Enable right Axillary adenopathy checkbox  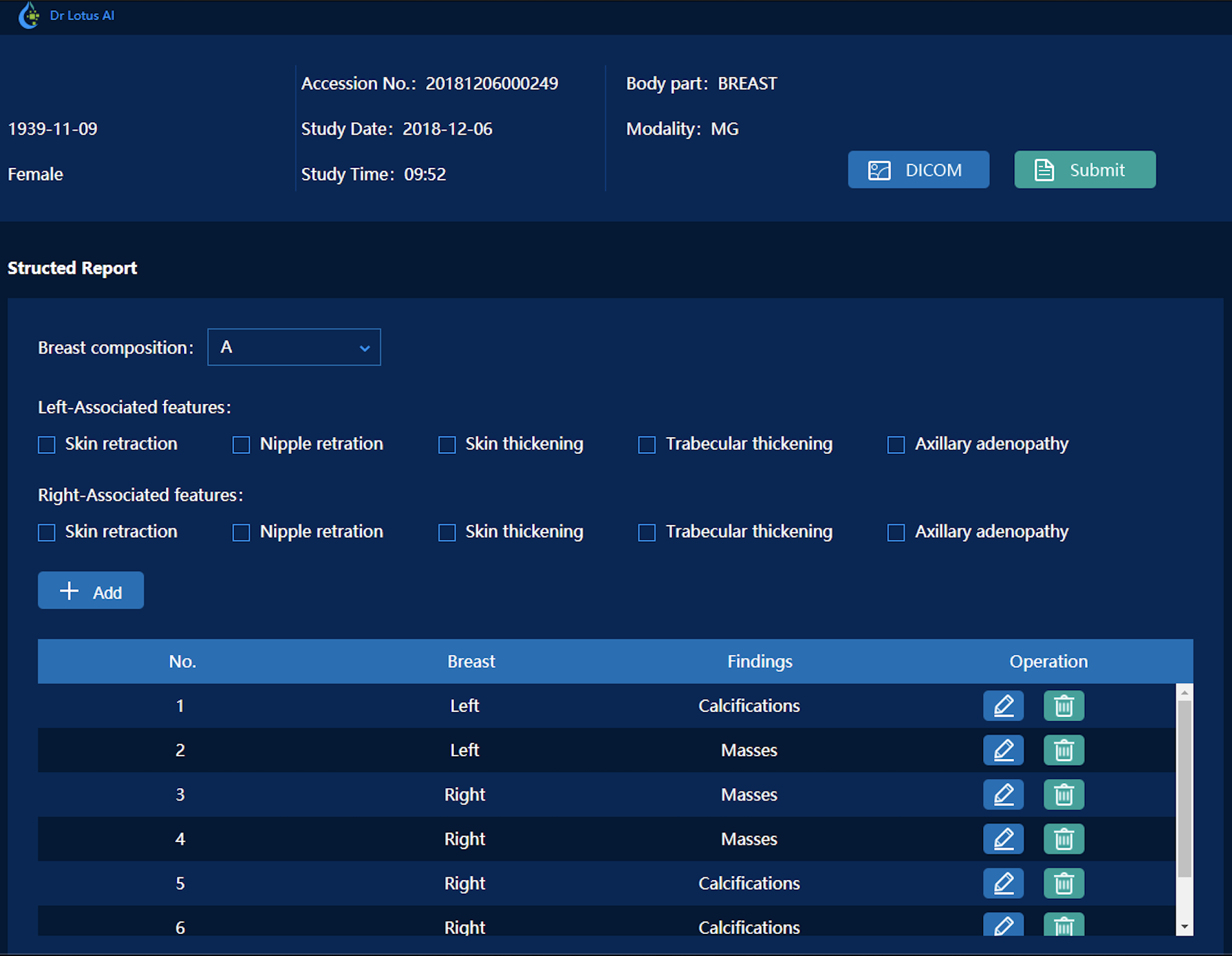896,533
